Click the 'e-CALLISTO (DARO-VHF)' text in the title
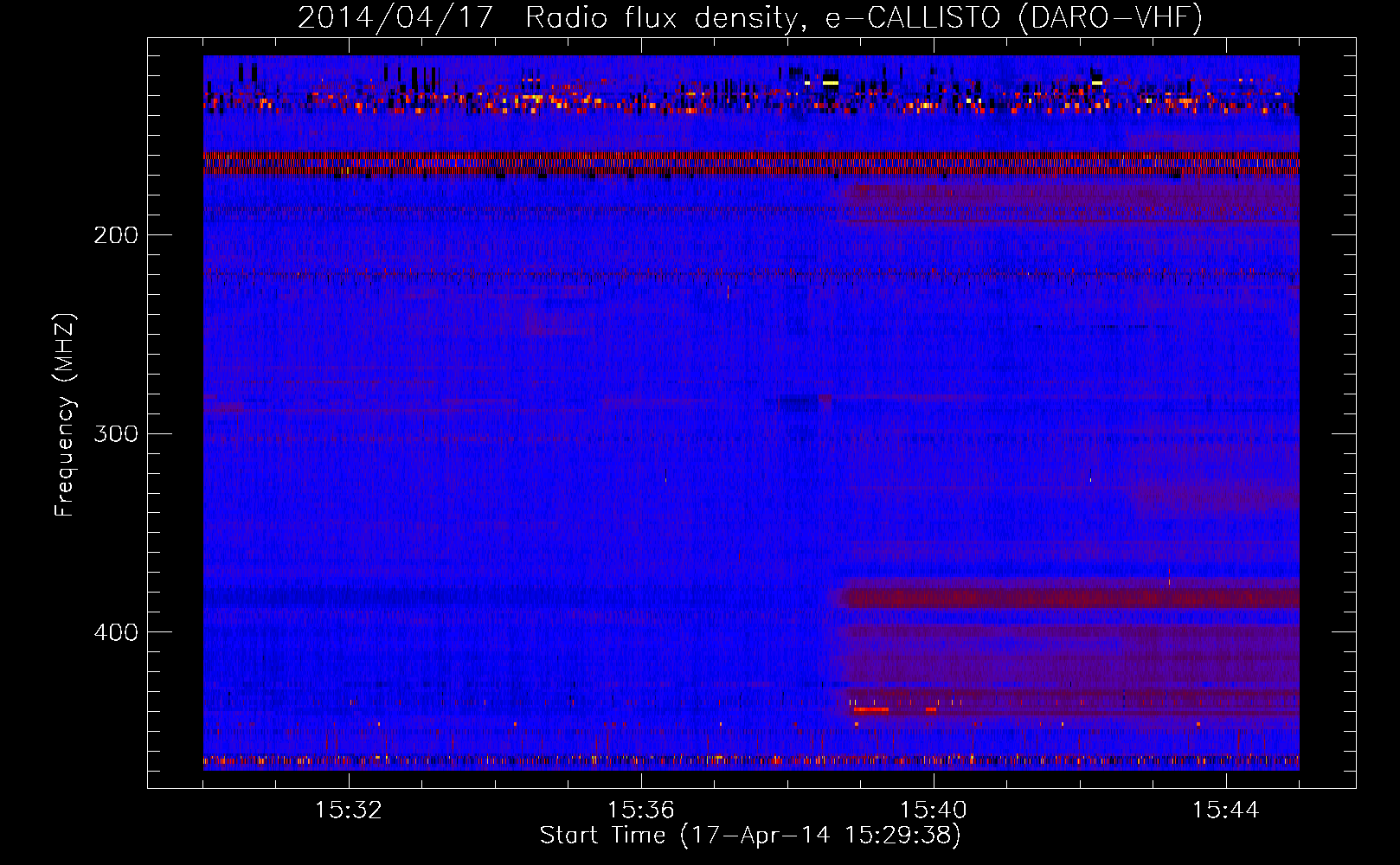 1014,17
